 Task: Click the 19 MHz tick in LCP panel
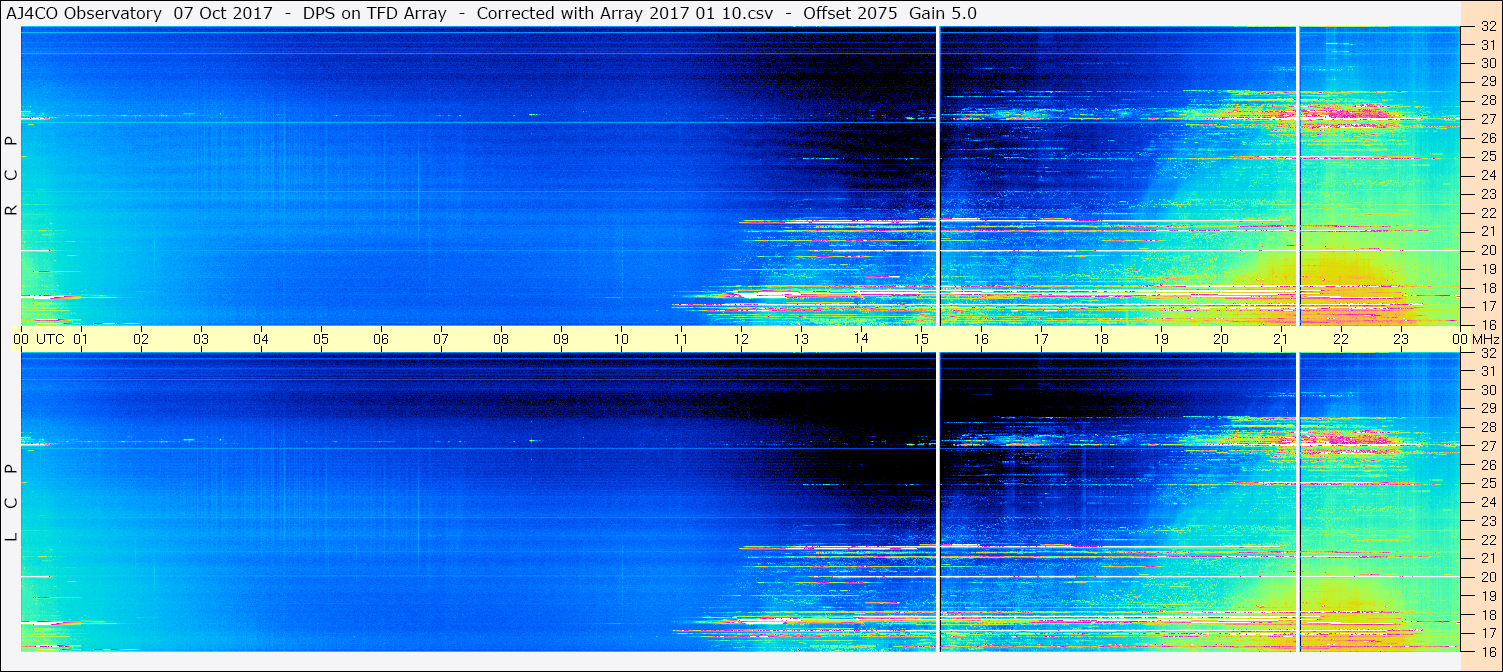(x=1488, y=596)
